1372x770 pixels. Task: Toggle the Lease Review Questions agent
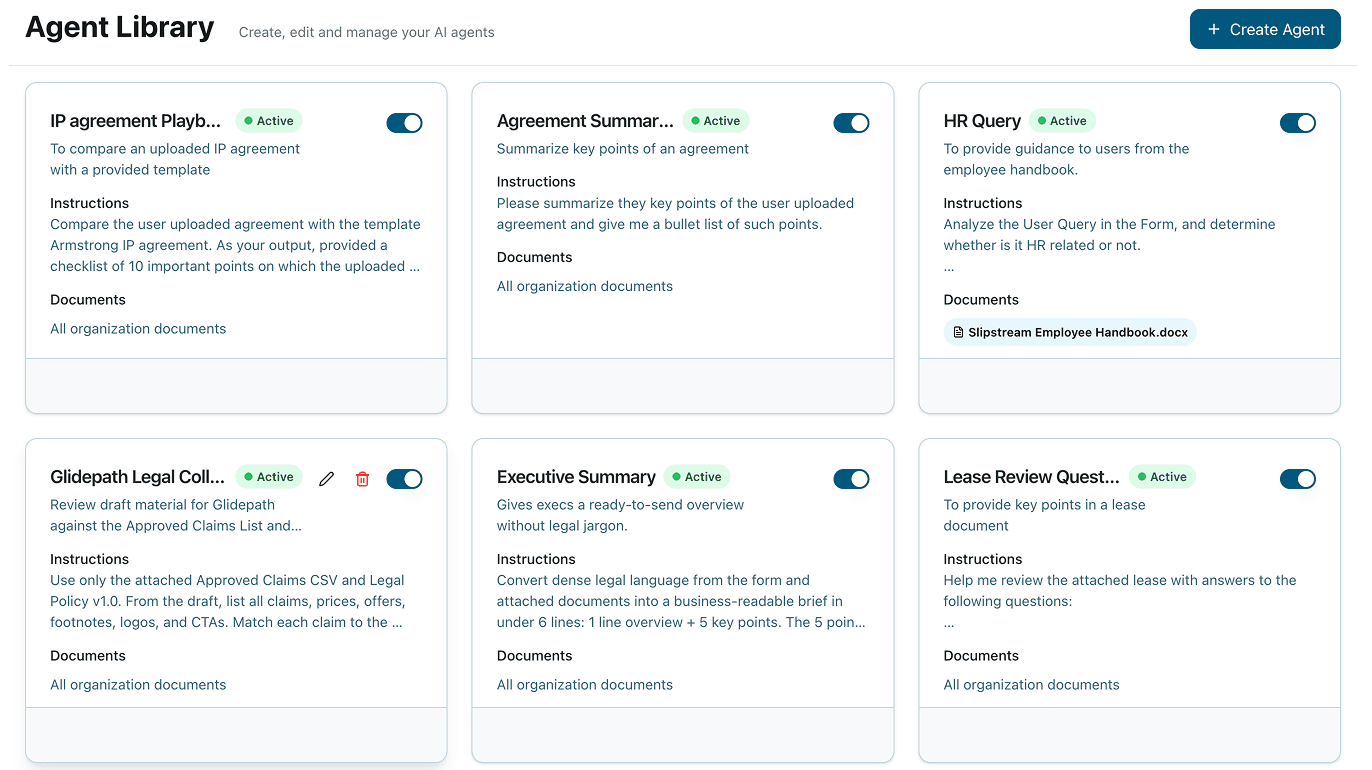point(1298,479)
